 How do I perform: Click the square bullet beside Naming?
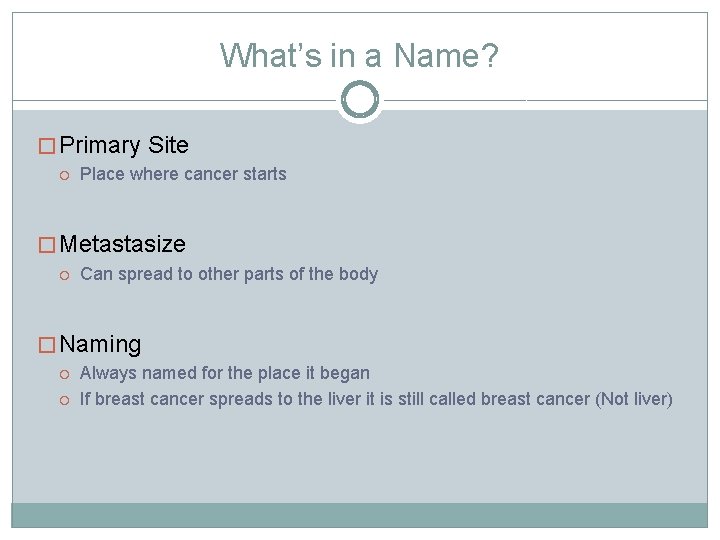point(47,346)
